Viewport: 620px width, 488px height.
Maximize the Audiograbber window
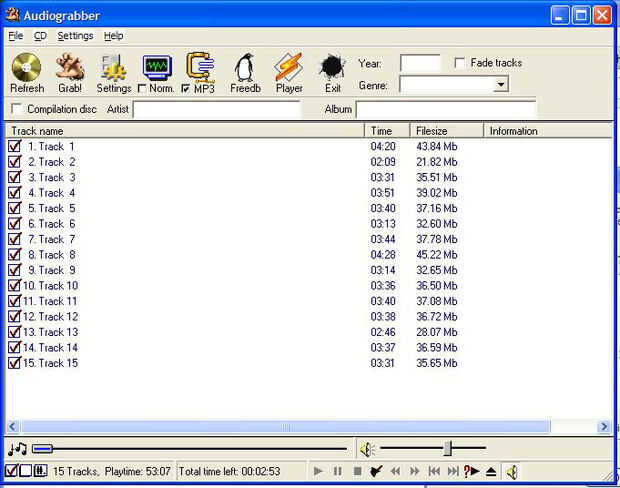pyautogui.click(x=581, y=16)
